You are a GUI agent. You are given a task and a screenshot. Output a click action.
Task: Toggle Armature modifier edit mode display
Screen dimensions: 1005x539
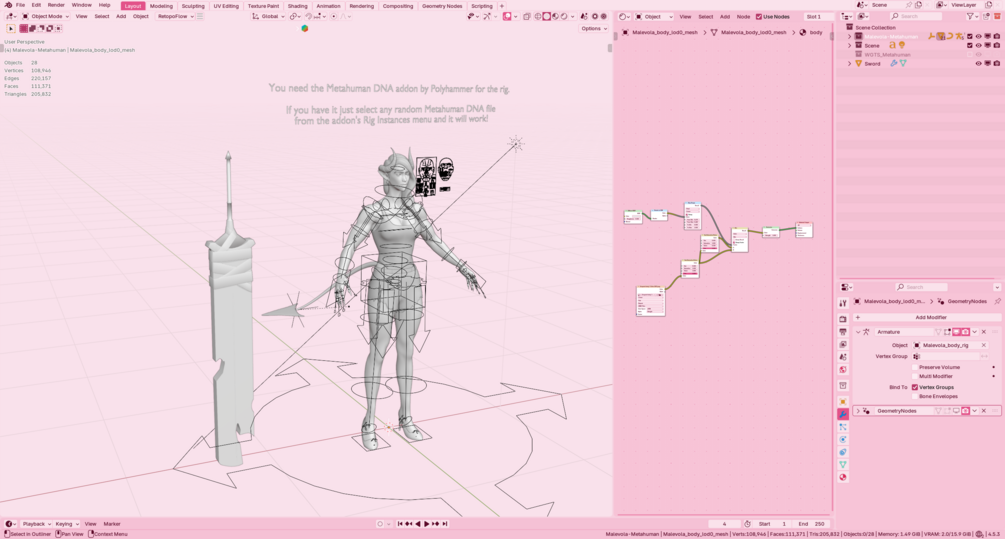pyautogui.click(x=947, y=332)
